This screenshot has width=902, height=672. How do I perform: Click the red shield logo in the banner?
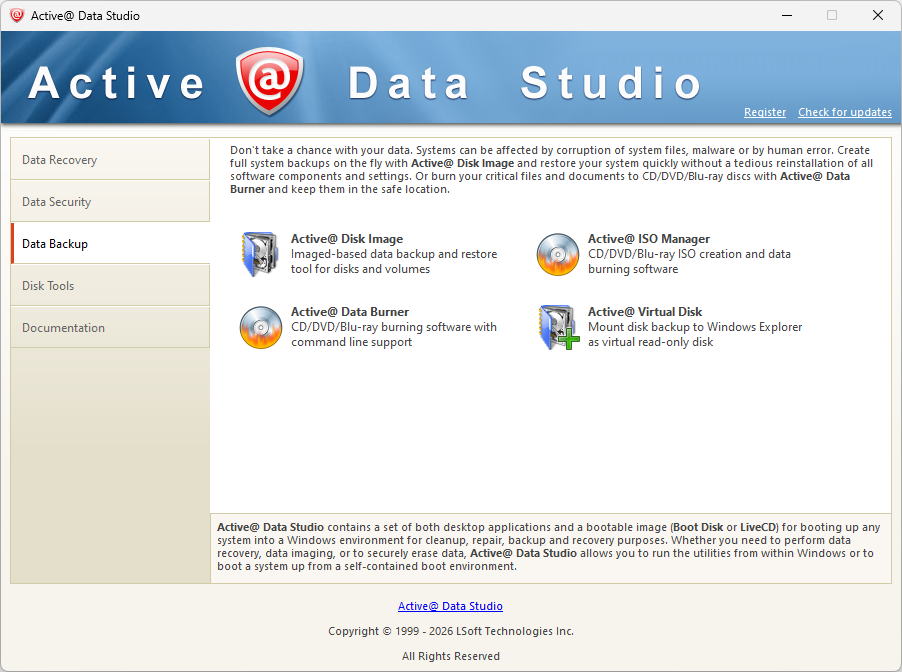pyautogui.click(x=269, y=81)
